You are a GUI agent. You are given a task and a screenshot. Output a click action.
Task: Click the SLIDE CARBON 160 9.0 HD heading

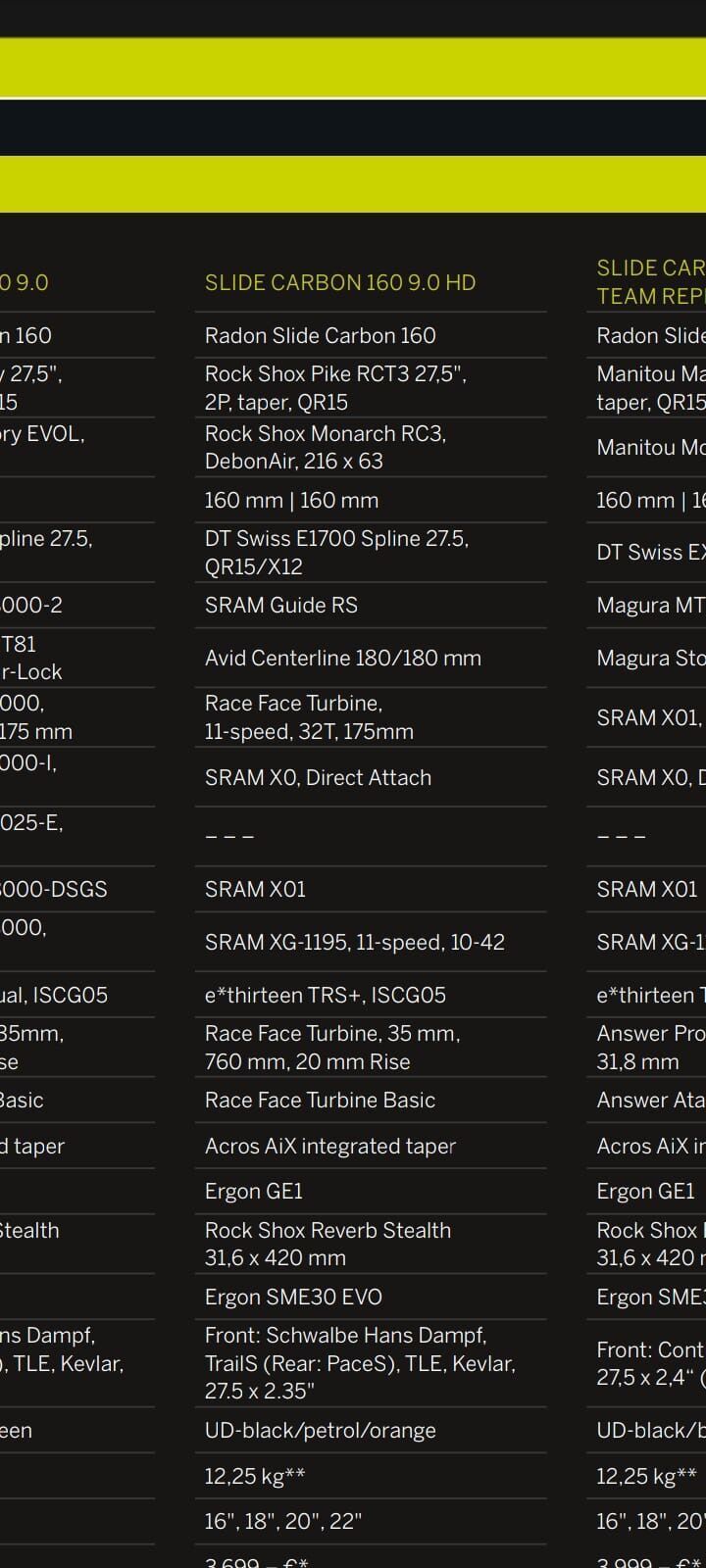[x=339, y=282]
